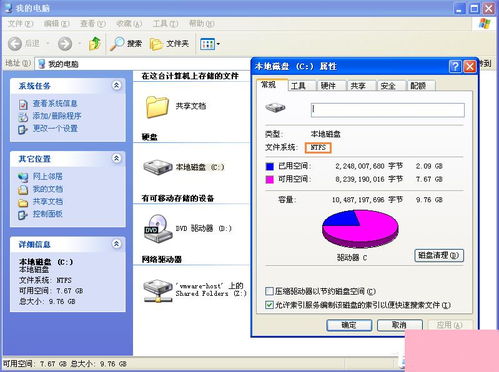Collapse the System Tasks panel
The width and height of the screenshot is (499, 372).
pyautogui.click(x=116, y=86)
